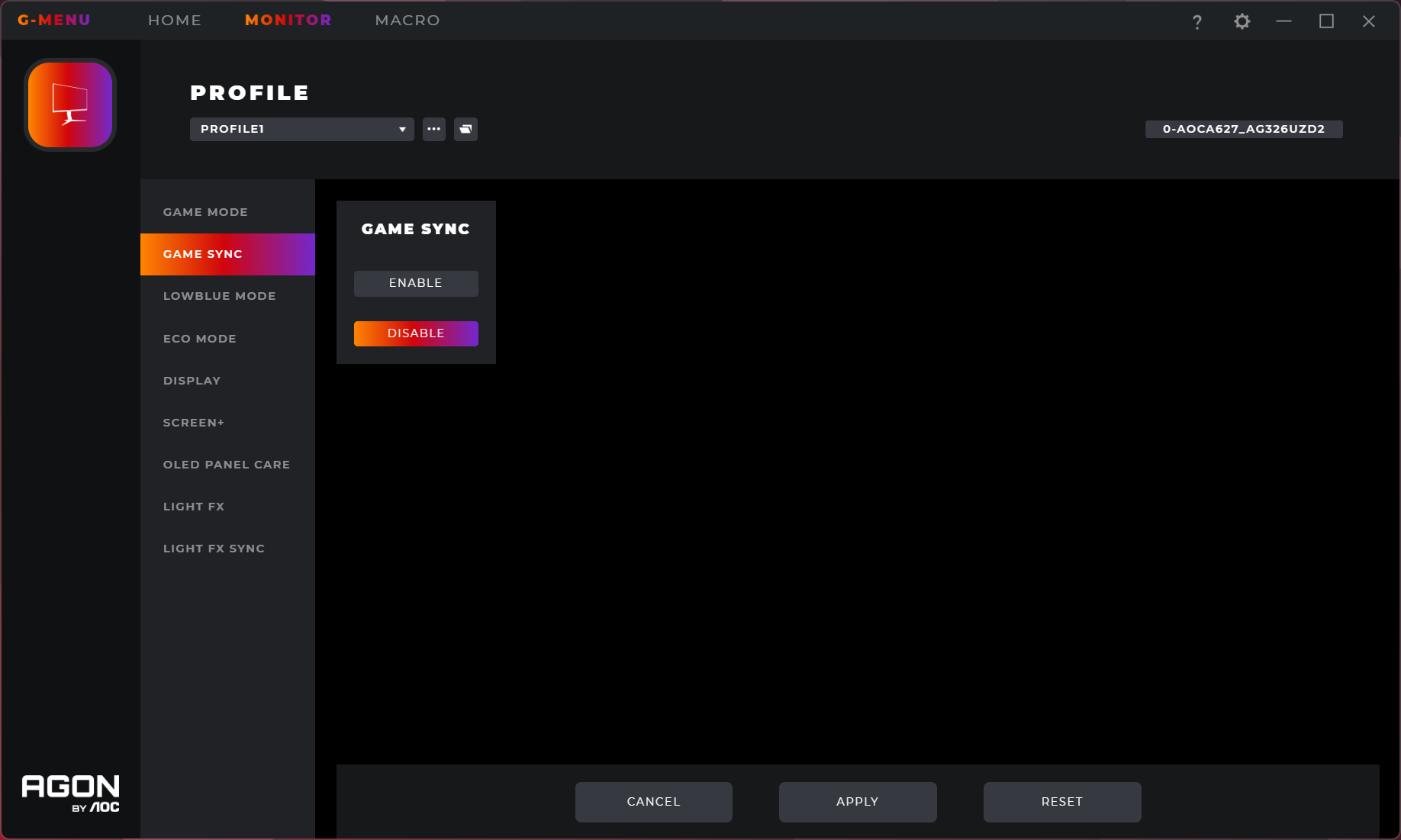Open help via question mark icon
1401x840 pixels.
coord(1197,21)
